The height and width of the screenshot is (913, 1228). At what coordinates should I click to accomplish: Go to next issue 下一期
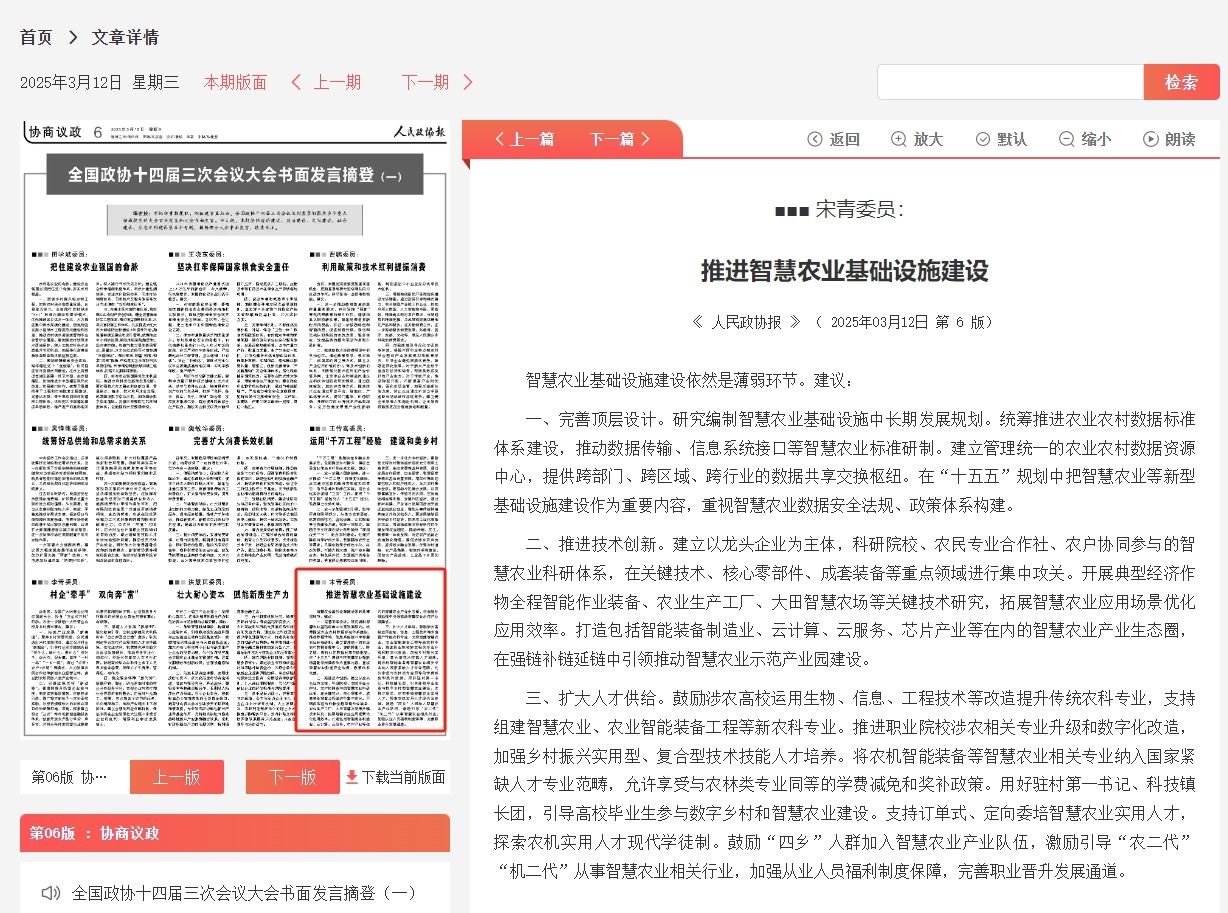pos(437,82)
